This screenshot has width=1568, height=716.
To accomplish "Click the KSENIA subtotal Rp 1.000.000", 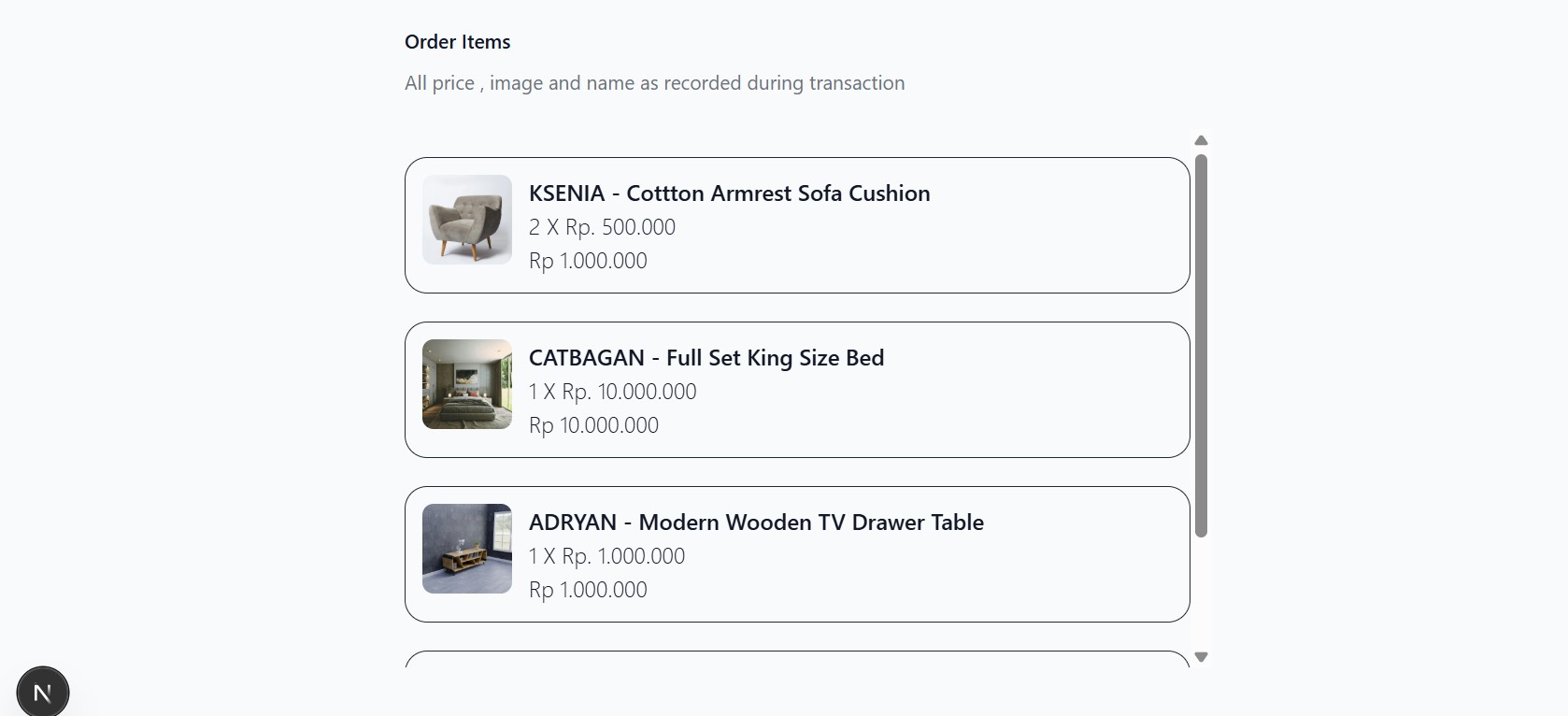I will 588,261.
